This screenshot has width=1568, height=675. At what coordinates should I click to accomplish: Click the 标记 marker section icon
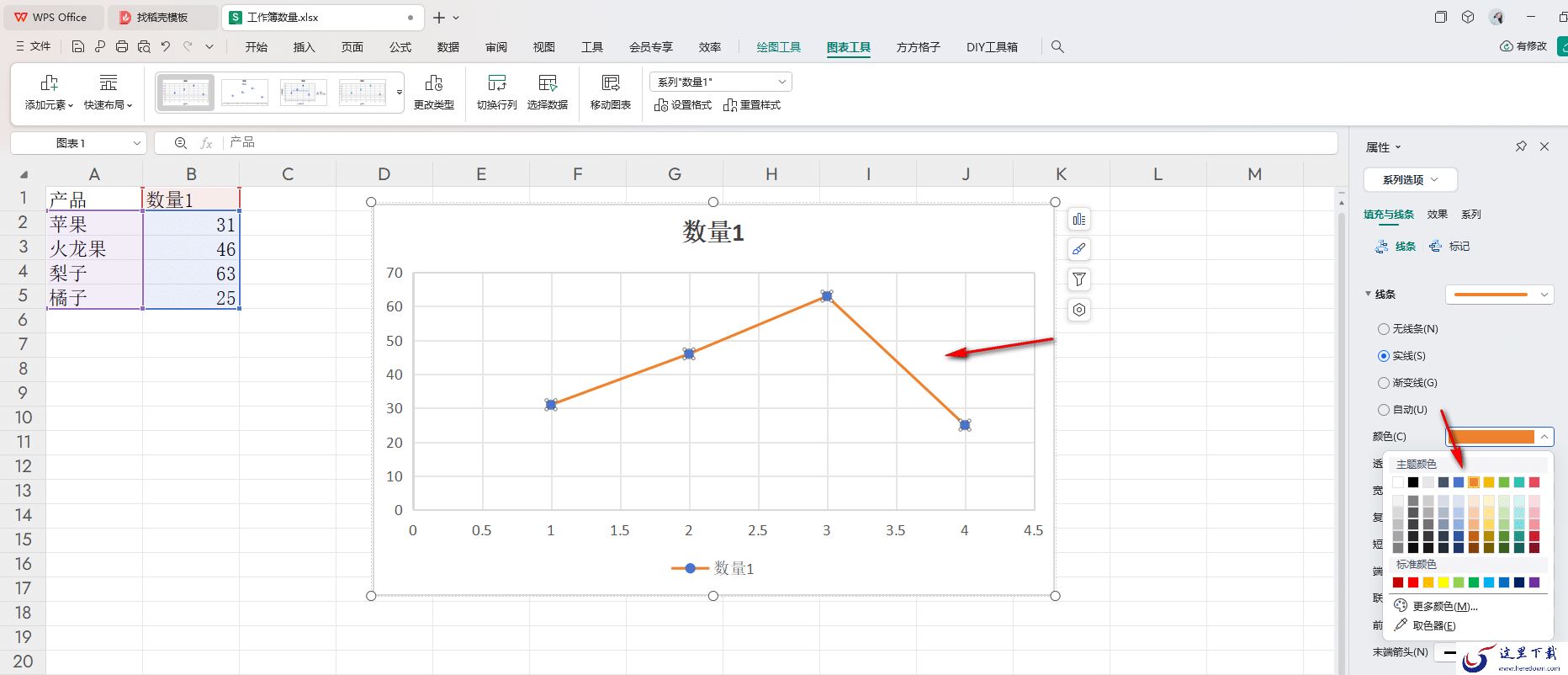tap(1436, 247)
